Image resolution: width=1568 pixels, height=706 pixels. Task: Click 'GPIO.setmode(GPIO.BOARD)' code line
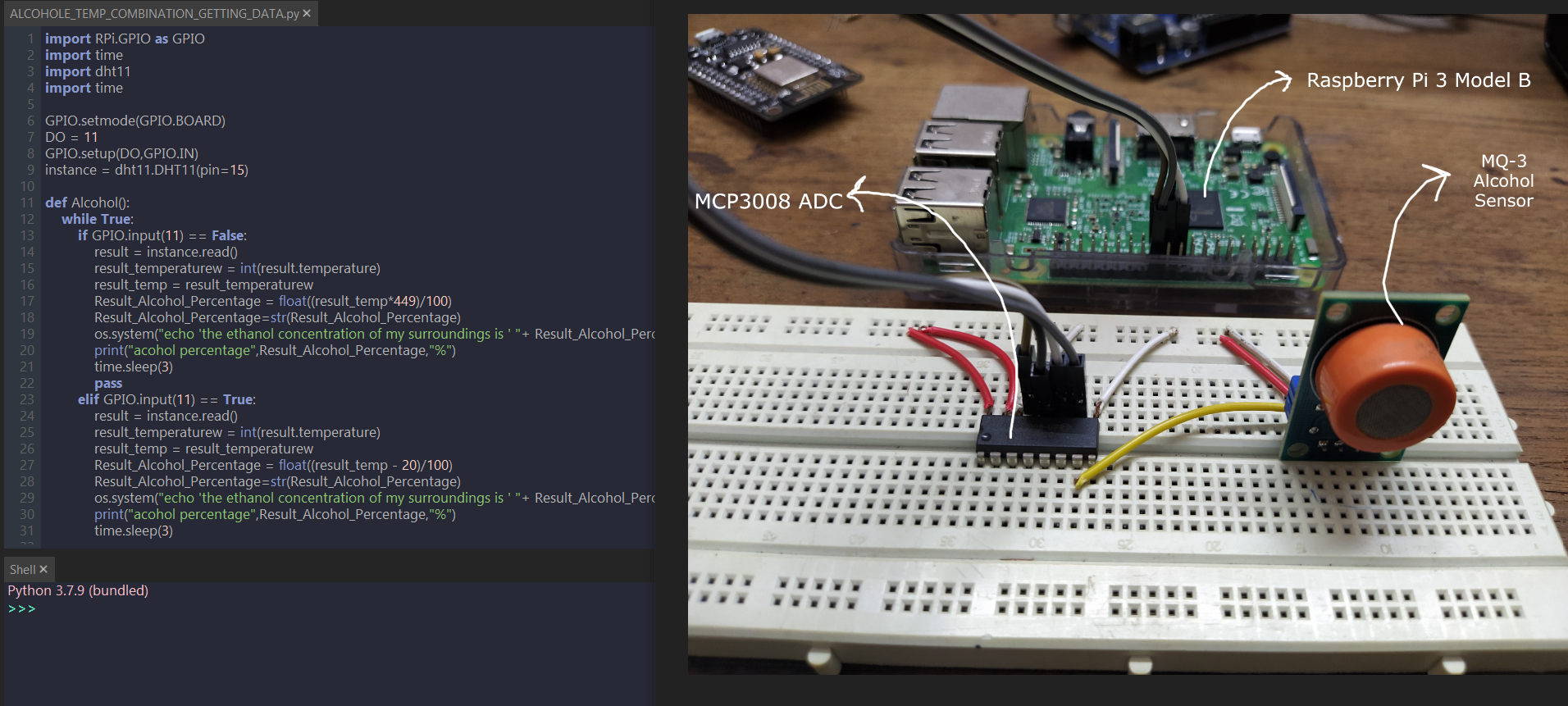click(135, 121)
